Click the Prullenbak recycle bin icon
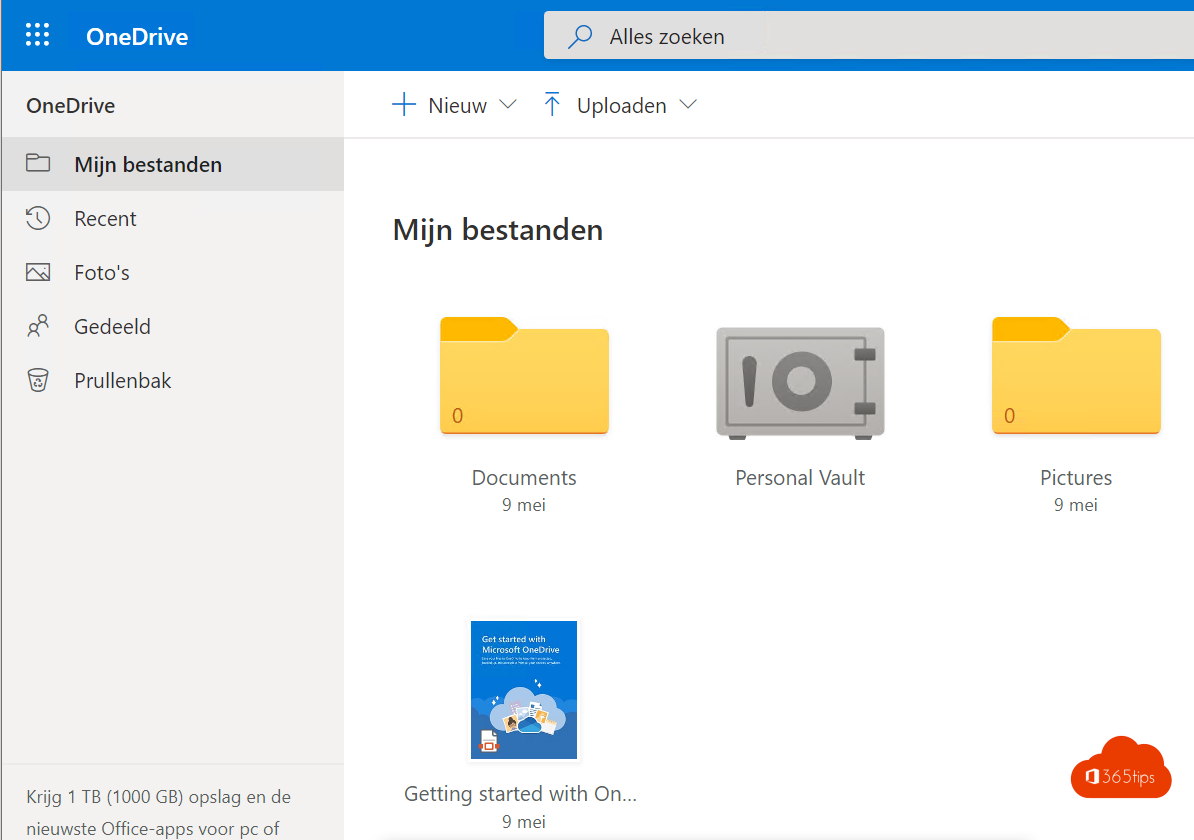 click(38, 380)
